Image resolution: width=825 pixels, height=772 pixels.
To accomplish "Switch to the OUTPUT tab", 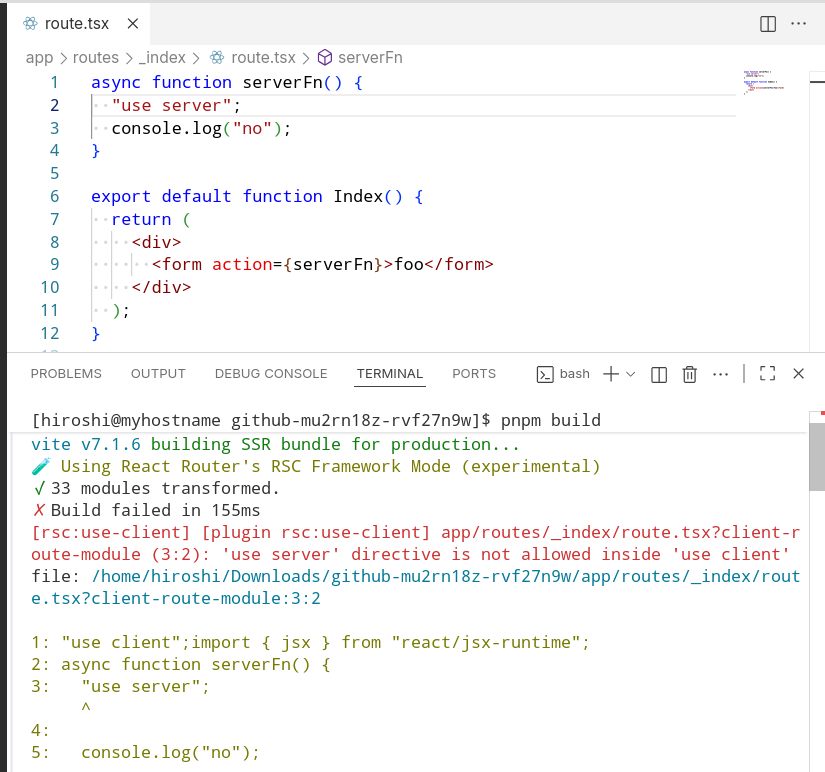I will coord(158,374).
